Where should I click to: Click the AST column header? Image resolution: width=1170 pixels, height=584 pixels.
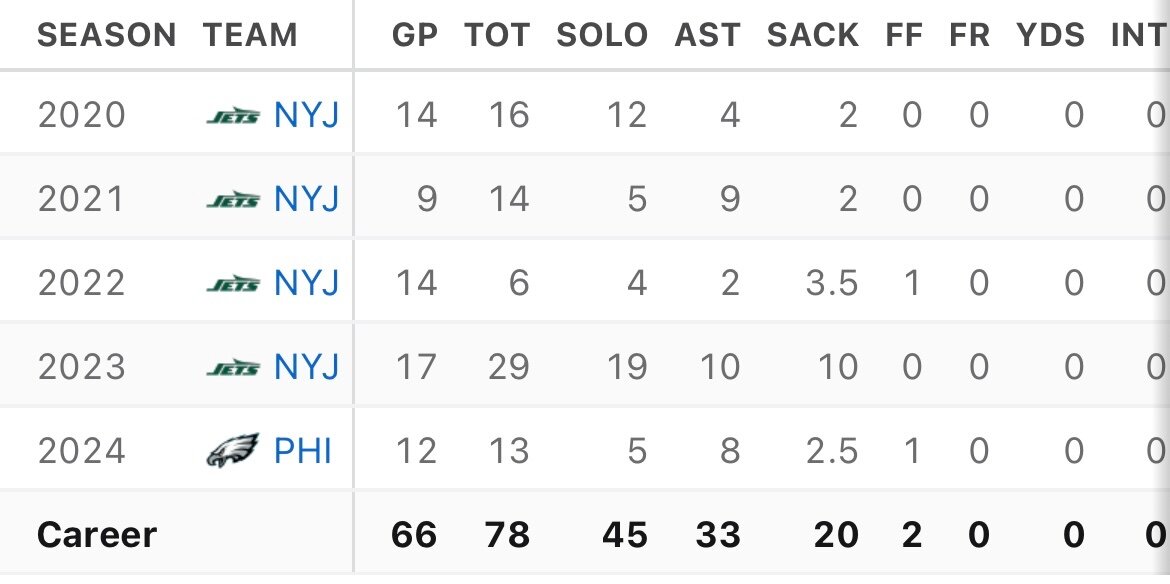pos(708,36)
